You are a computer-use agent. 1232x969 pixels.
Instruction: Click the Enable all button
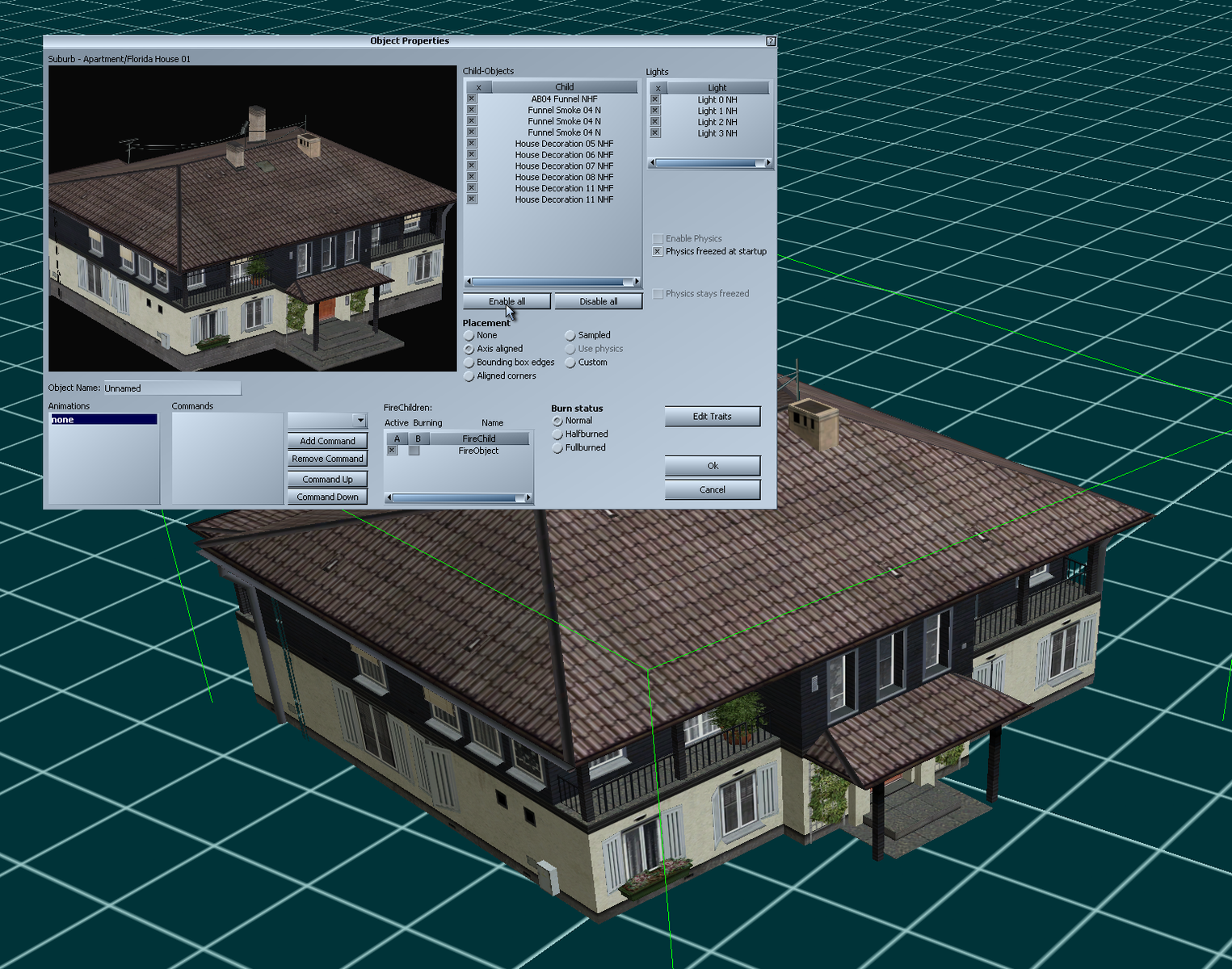point(507,301)
